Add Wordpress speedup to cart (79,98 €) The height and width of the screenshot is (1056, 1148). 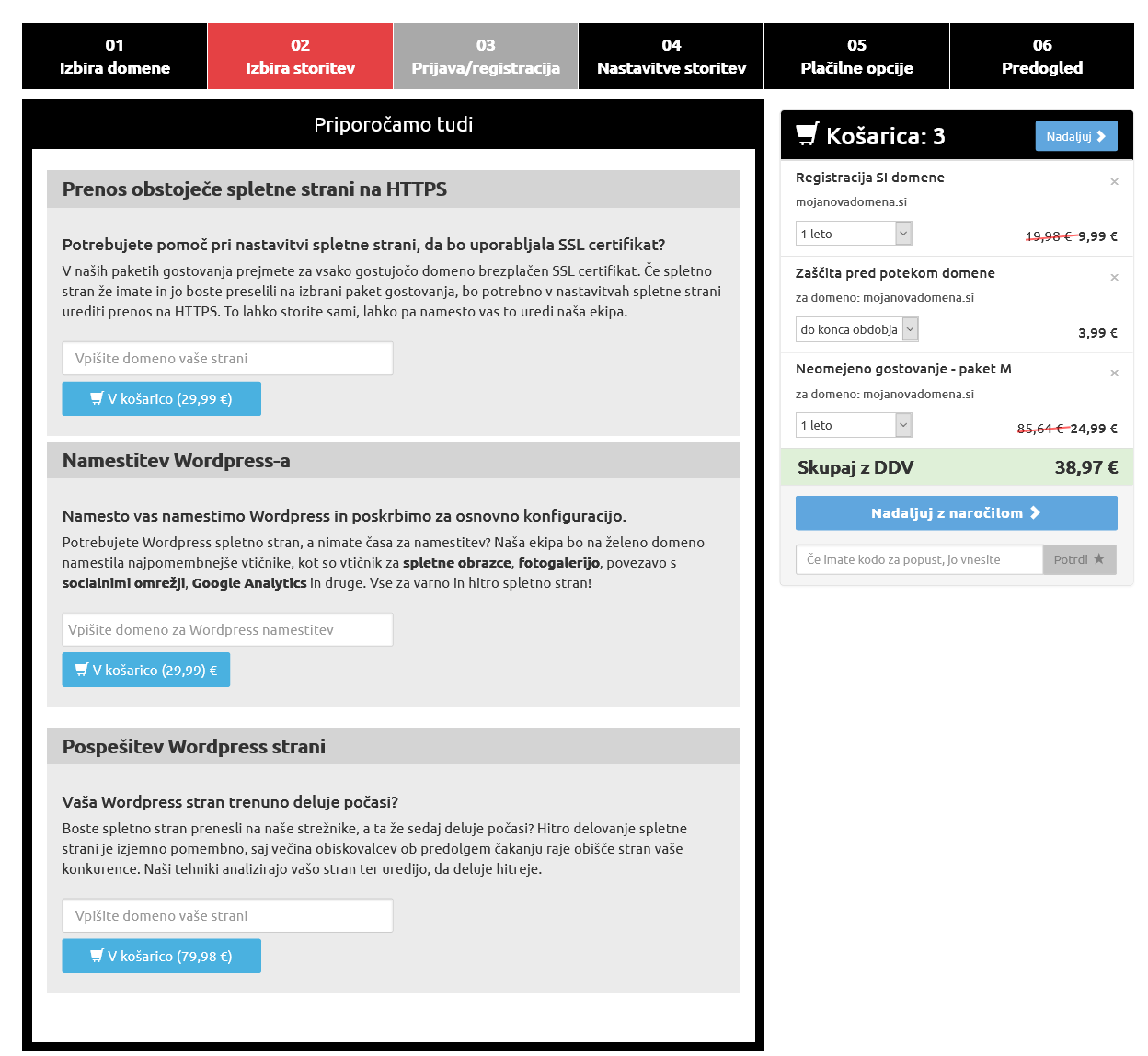(x=162, y=957)
